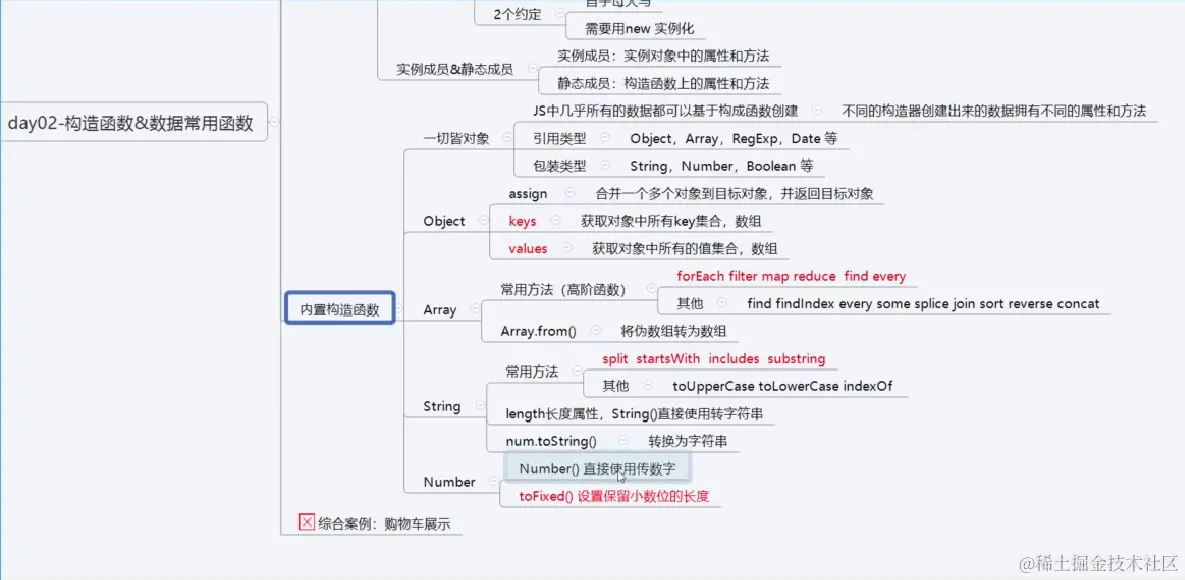Collapse the Array branch
Screen dimensions: 1185x580
pos(475,309)
